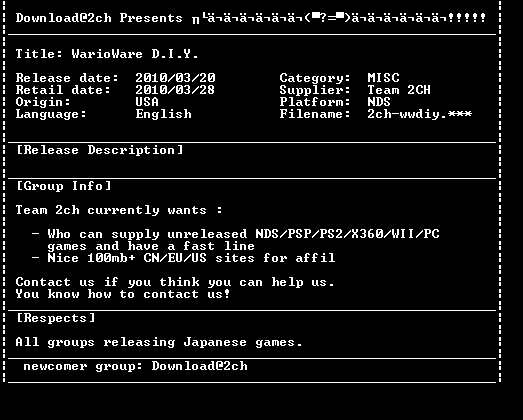Viewport: 523px width, 420px height.
Task: Click the Supplier value 'Team 2CH'
Action: [x=399, y=90]
